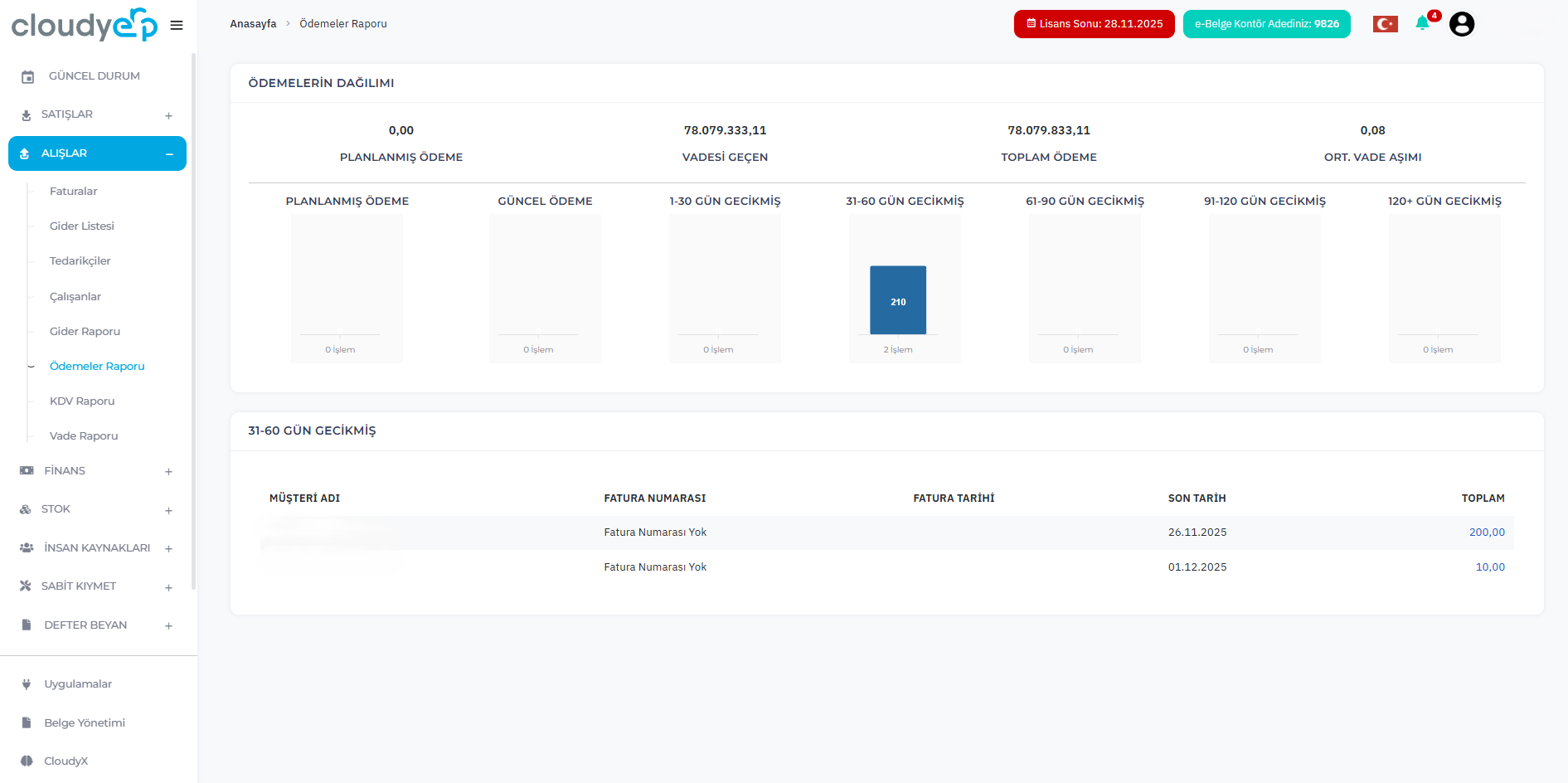Toggle the hamburger sidebar menu icon
Image resolution: width=1568 pixels, height=783 pixels.
[x=177, y=25]
